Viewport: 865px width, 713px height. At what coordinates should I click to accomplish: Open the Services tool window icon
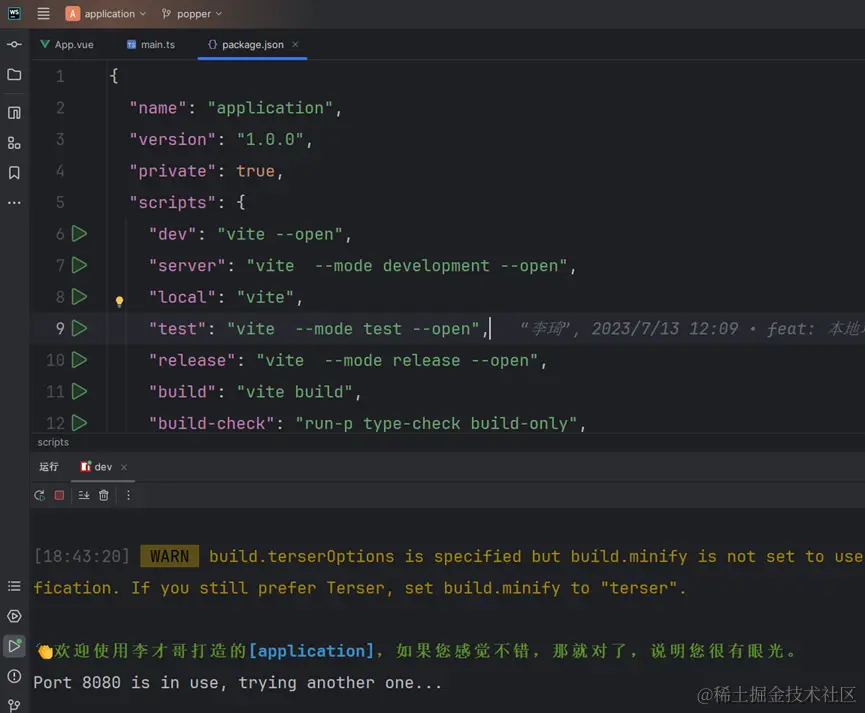click(14, 616)
